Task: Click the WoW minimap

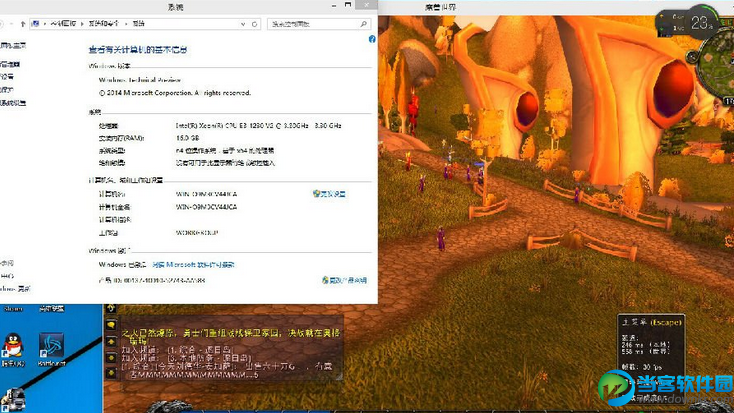Action: [x=716, y=66]
